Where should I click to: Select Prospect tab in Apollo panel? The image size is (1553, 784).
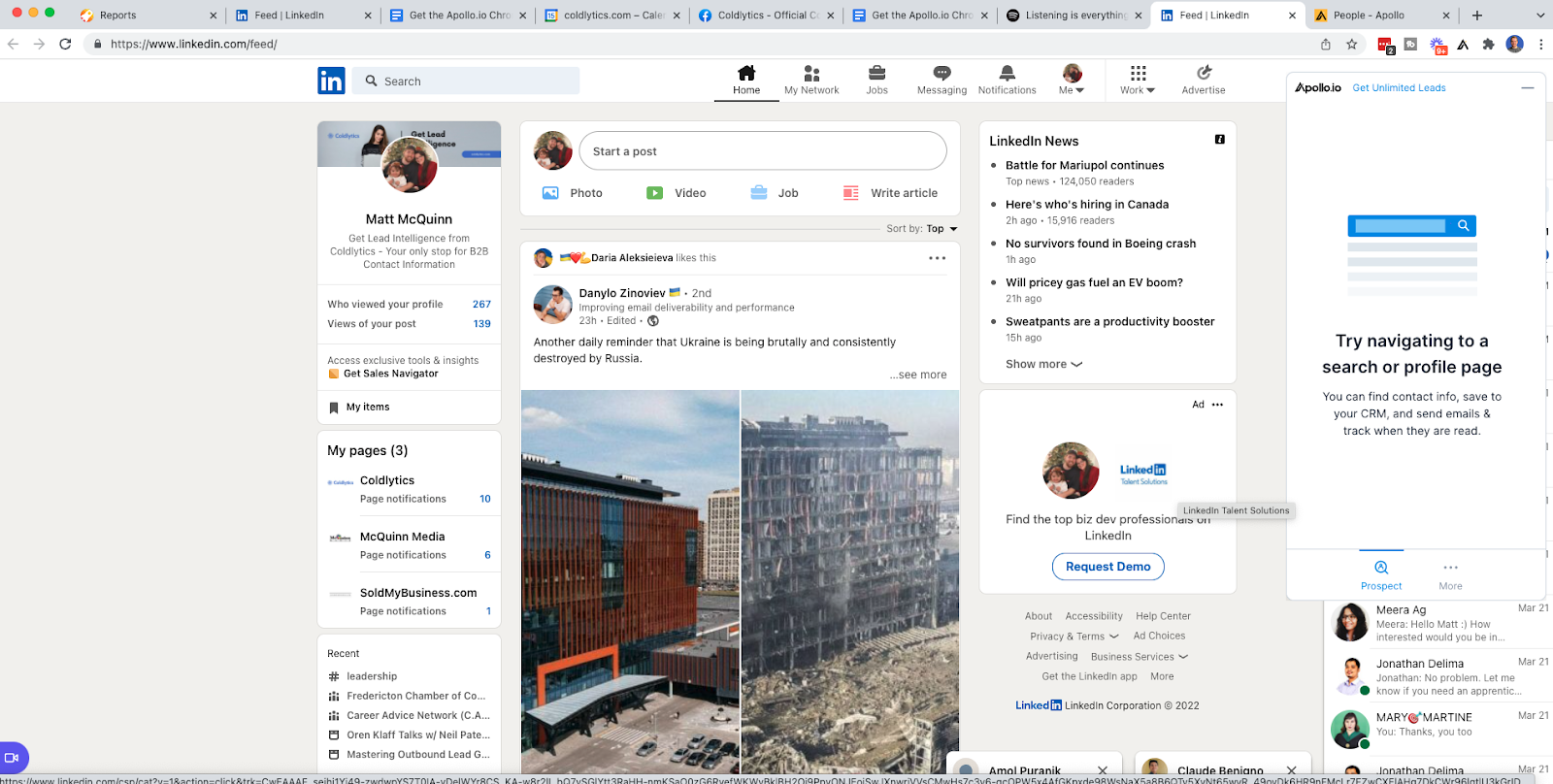(1381, 575)
